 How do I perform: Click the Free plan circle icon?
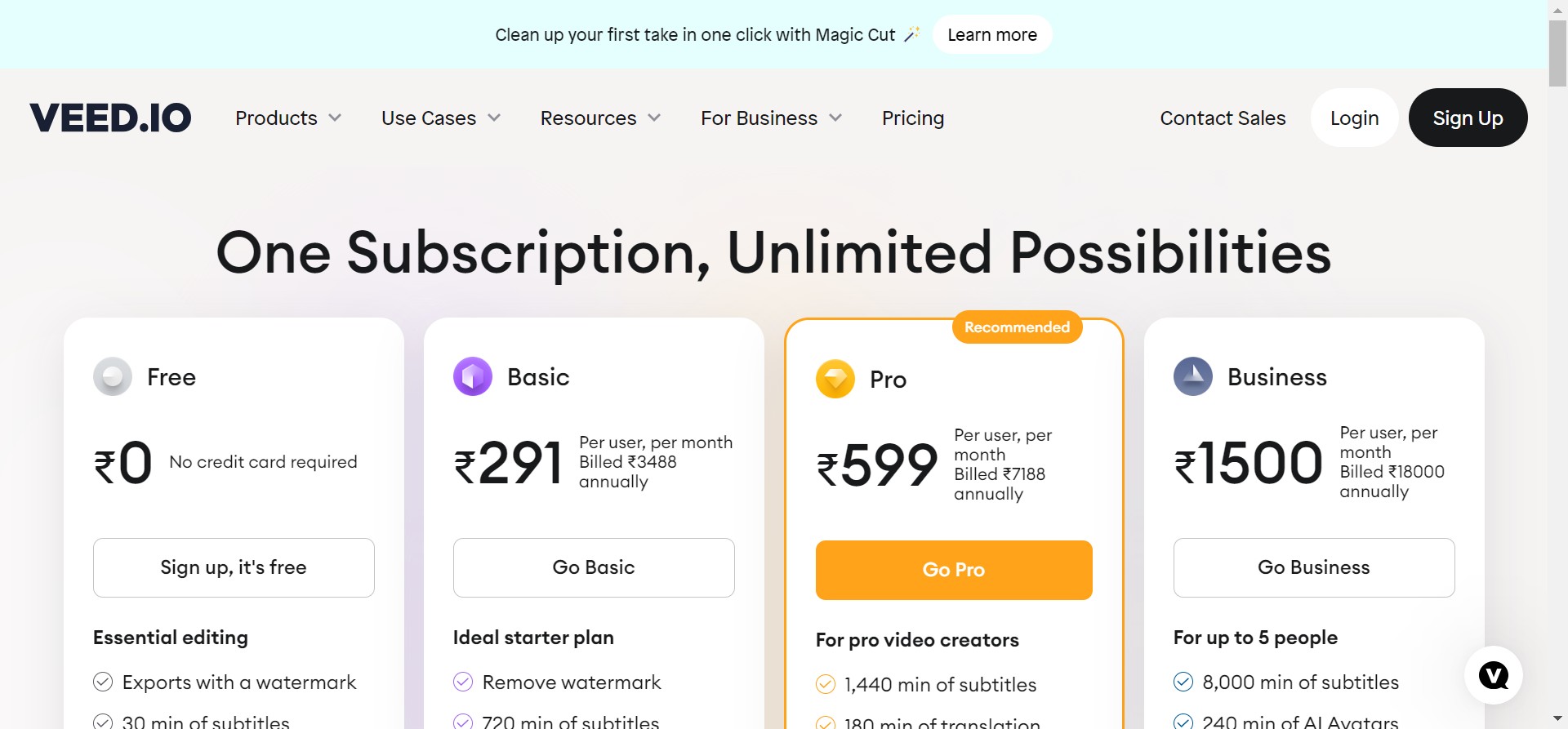pos(113,376)
